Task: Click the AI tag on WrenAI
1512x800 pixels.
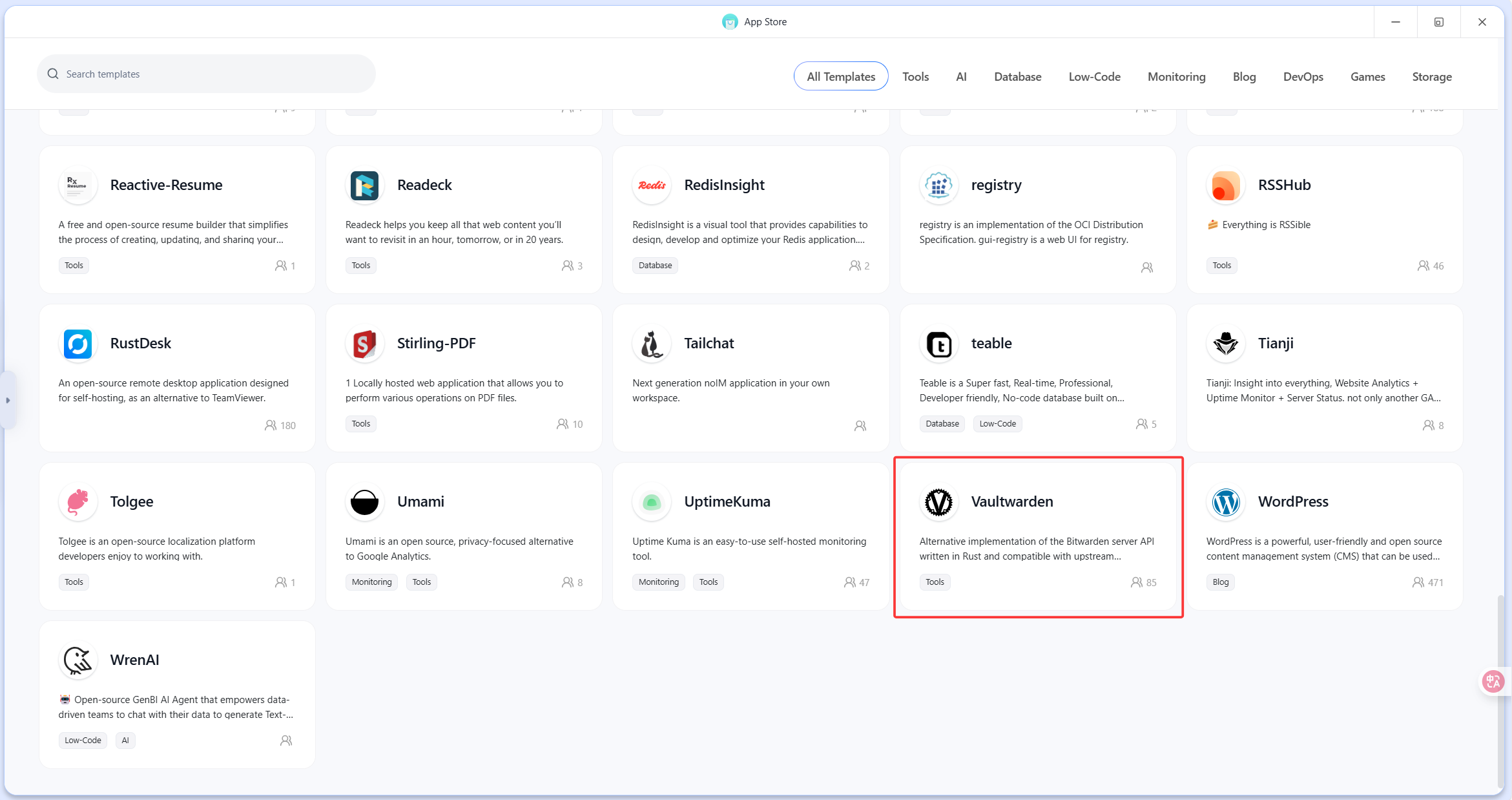Action: pos(125,741)
